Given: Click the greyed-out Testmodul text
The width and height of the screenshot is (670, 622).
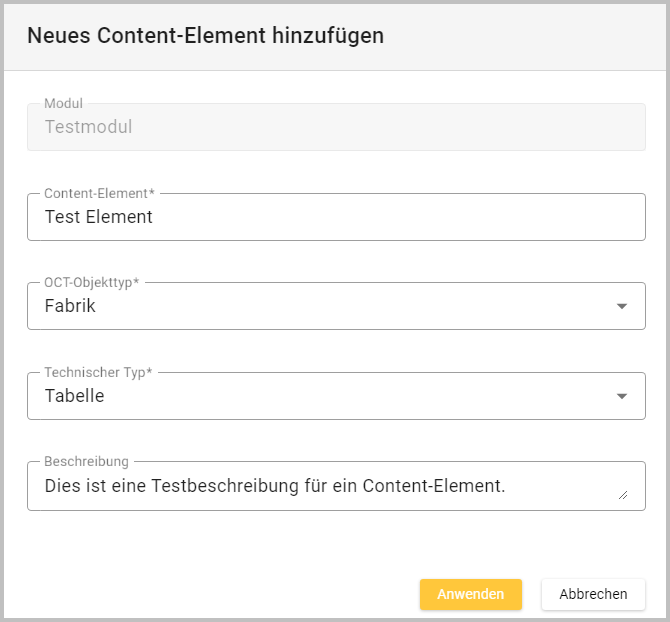Looking at the screenshot, I should (89, 128).
